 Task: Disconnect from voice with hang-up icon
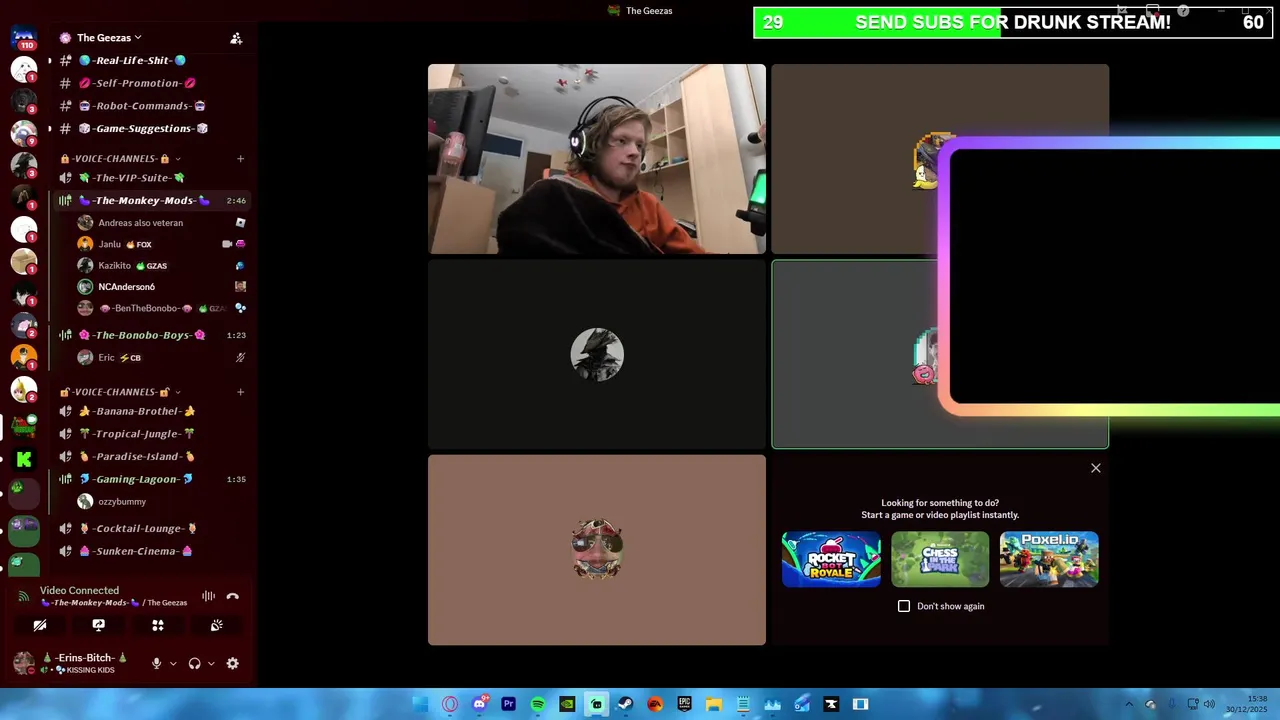tap(233, 597)
